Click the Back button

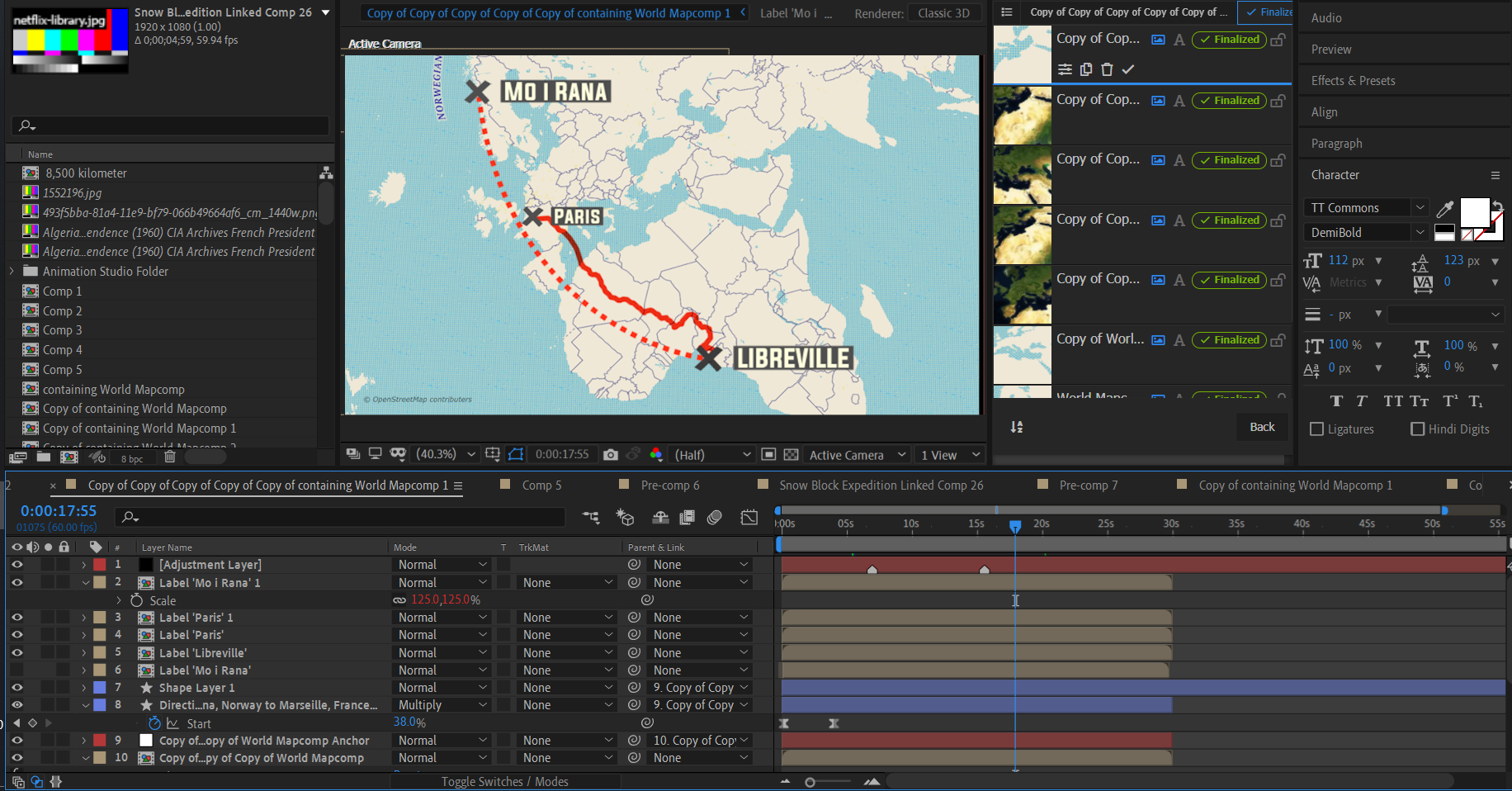click(x=1262, y=427)
